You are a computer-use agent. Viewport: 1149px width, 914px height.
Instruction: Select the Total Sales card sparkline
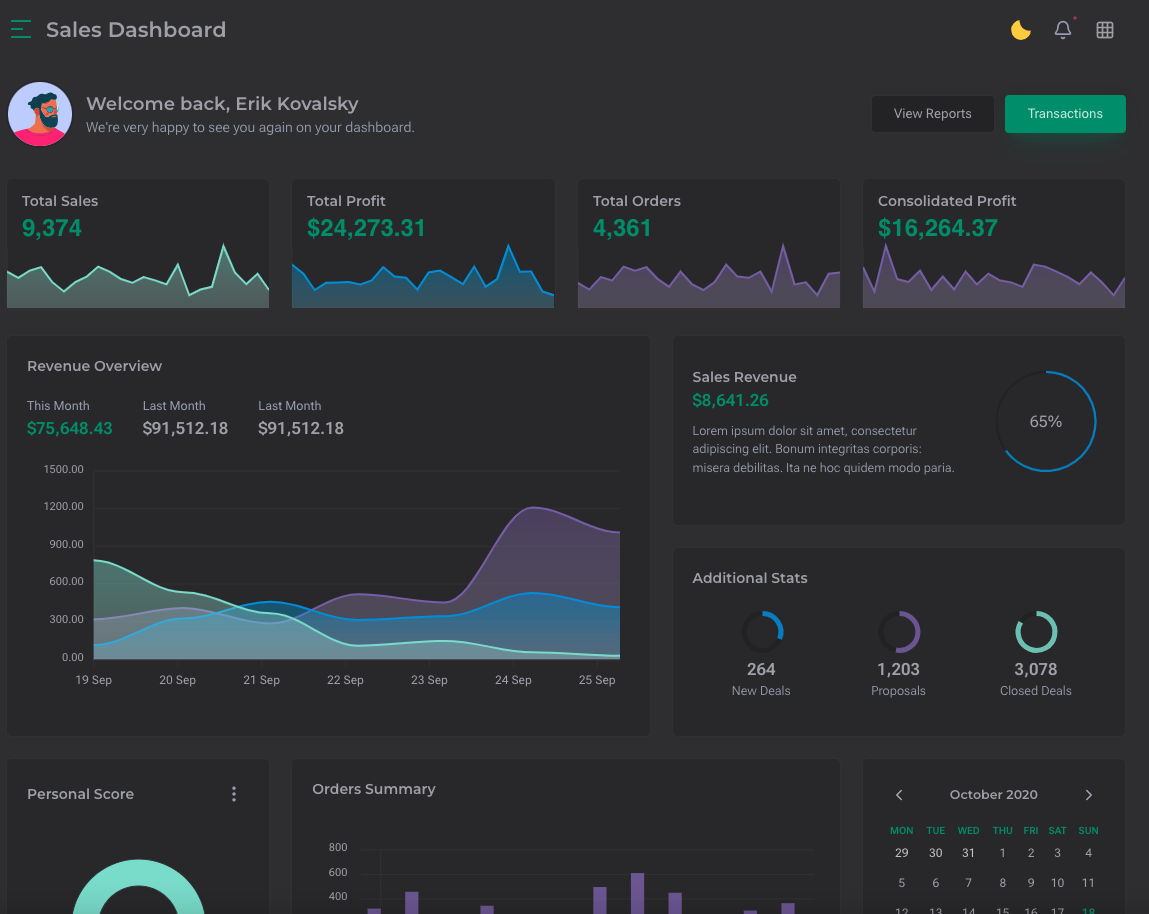click(x=138, y=280)
